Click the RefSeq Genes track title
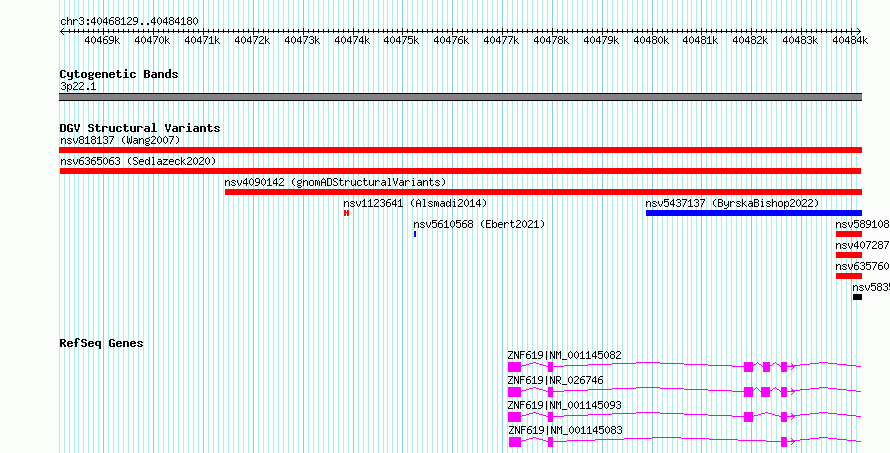The width and height of the screenshot is (890, 453). tap(102, 343)
